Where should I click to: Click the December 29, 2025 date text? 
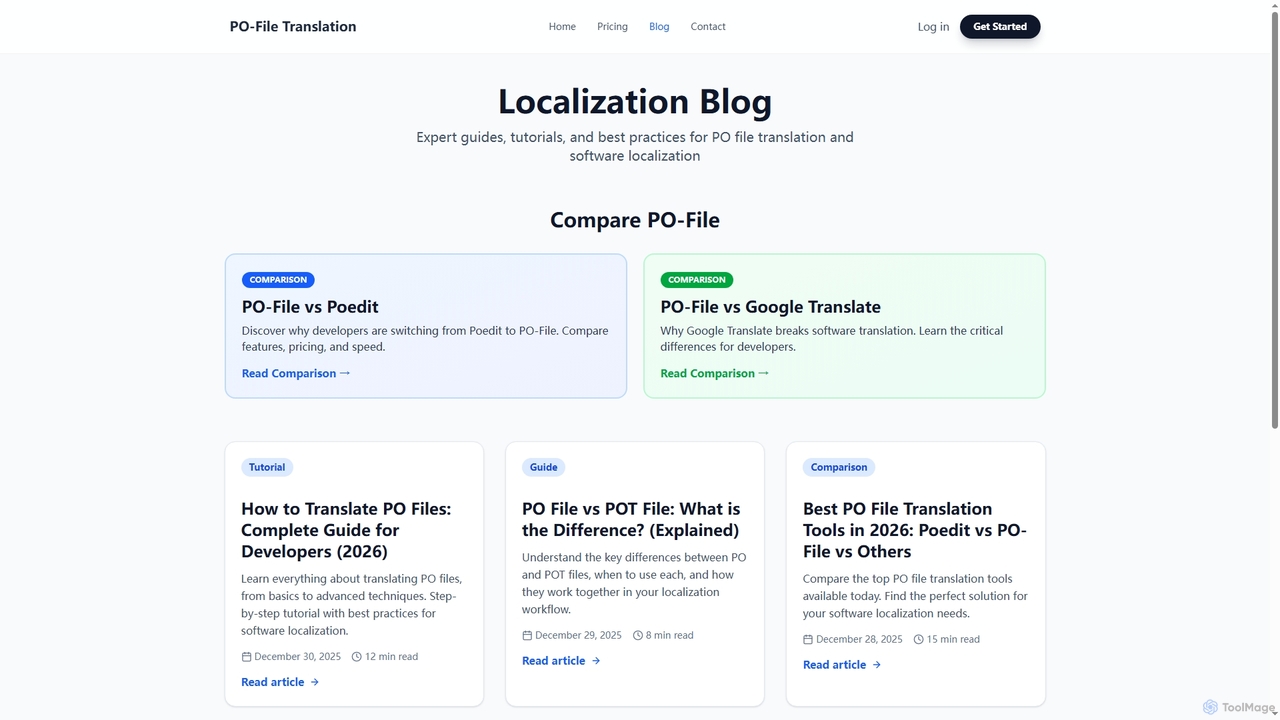pos(579,635)
